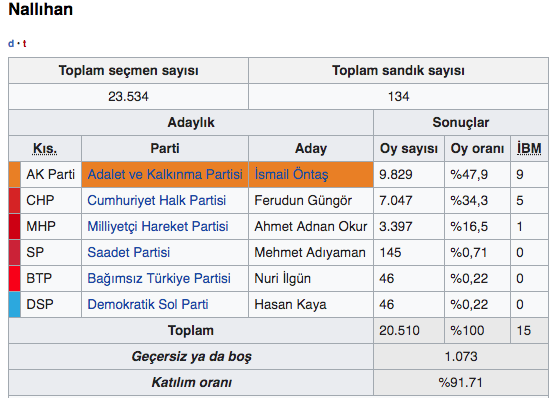Click total share %100
Viewport: 551px width, 398px height.
point(467,330)
